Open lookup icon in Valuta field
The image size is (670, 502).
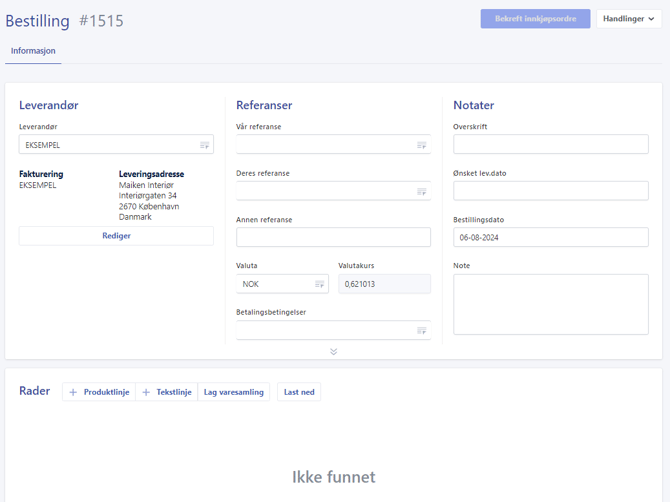coord(320,284)
